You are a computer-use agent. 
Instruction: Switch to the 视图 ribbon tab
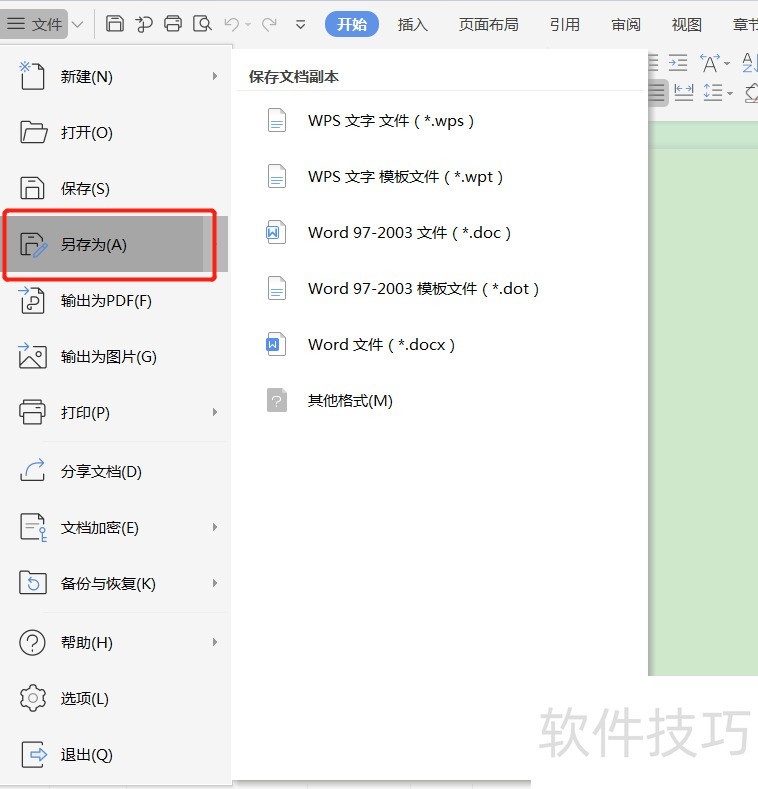(687, 24)
